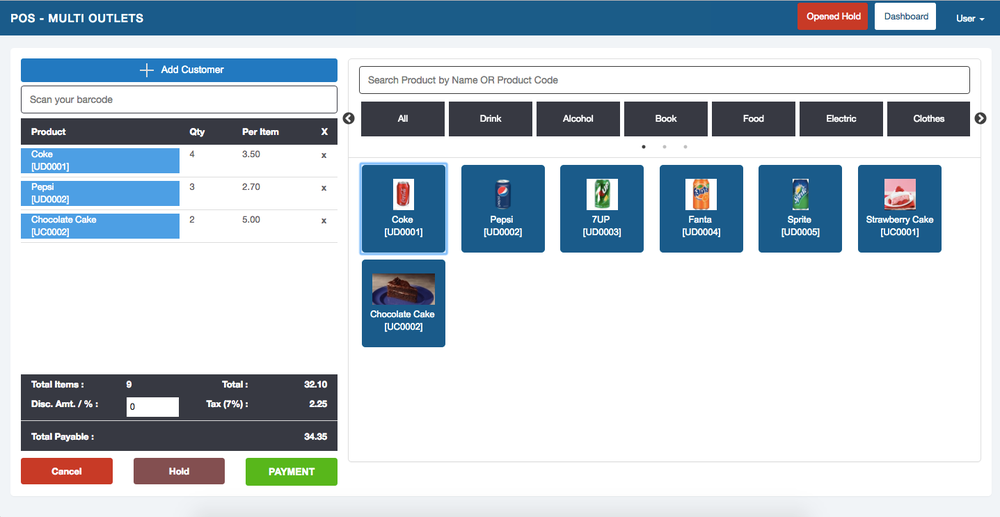1000x517 pixels.
Task: Filter products by Book category
Action: pos(666,119)
